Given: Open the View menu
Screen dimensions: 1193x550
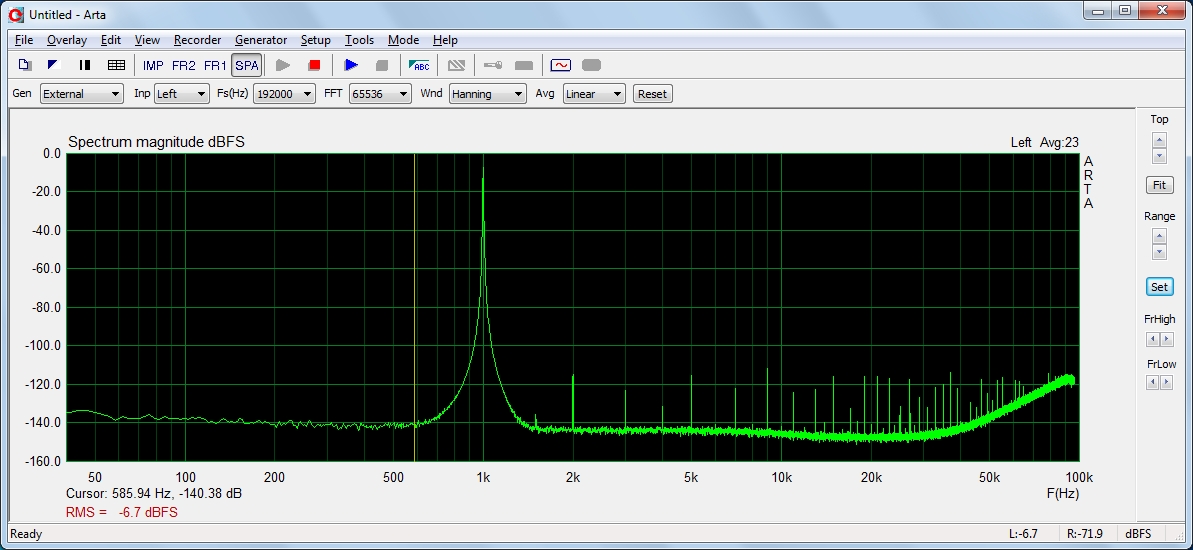Looking at the screenshot, I should tap(148, 40).
